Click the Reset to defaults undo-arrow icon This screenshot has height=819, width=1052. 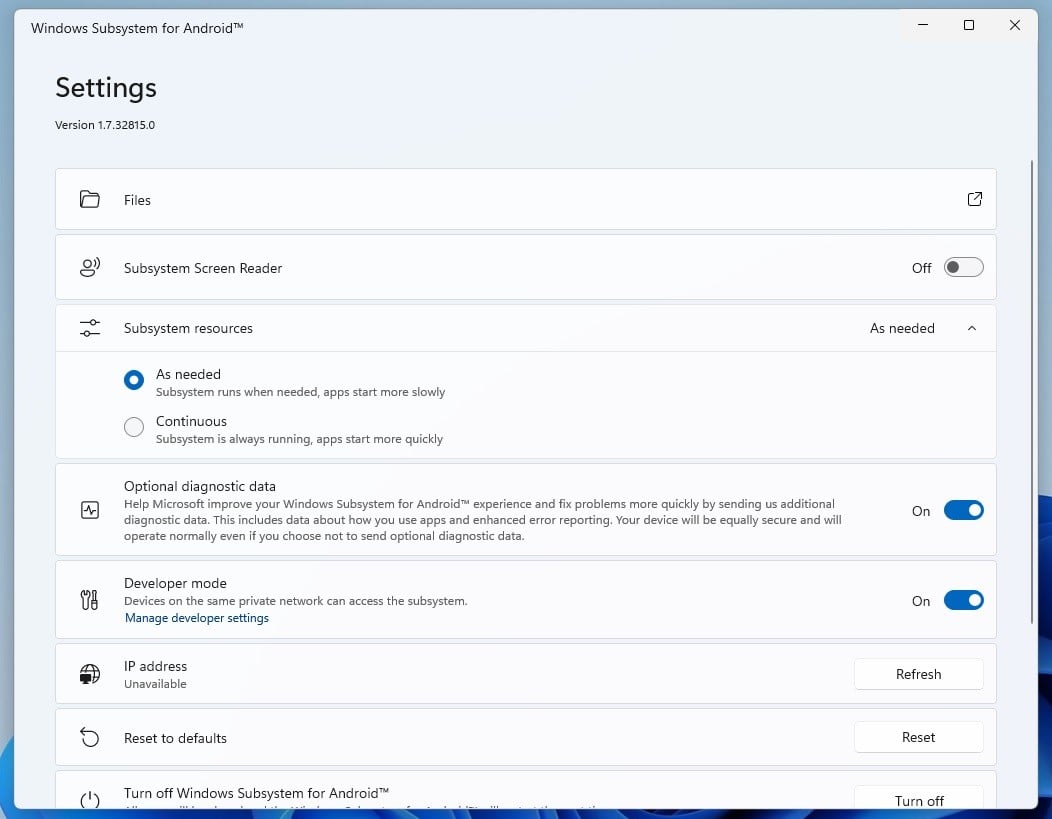(x=90, y=737)
